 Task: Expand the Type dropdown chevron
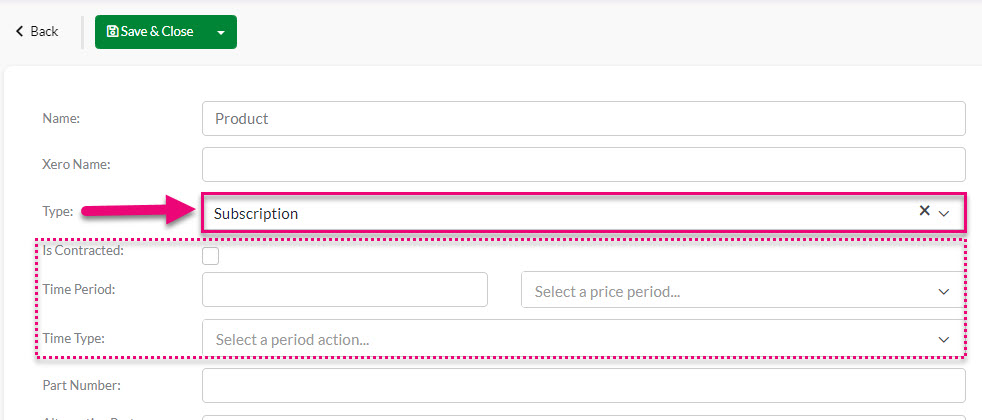(944, 213)
